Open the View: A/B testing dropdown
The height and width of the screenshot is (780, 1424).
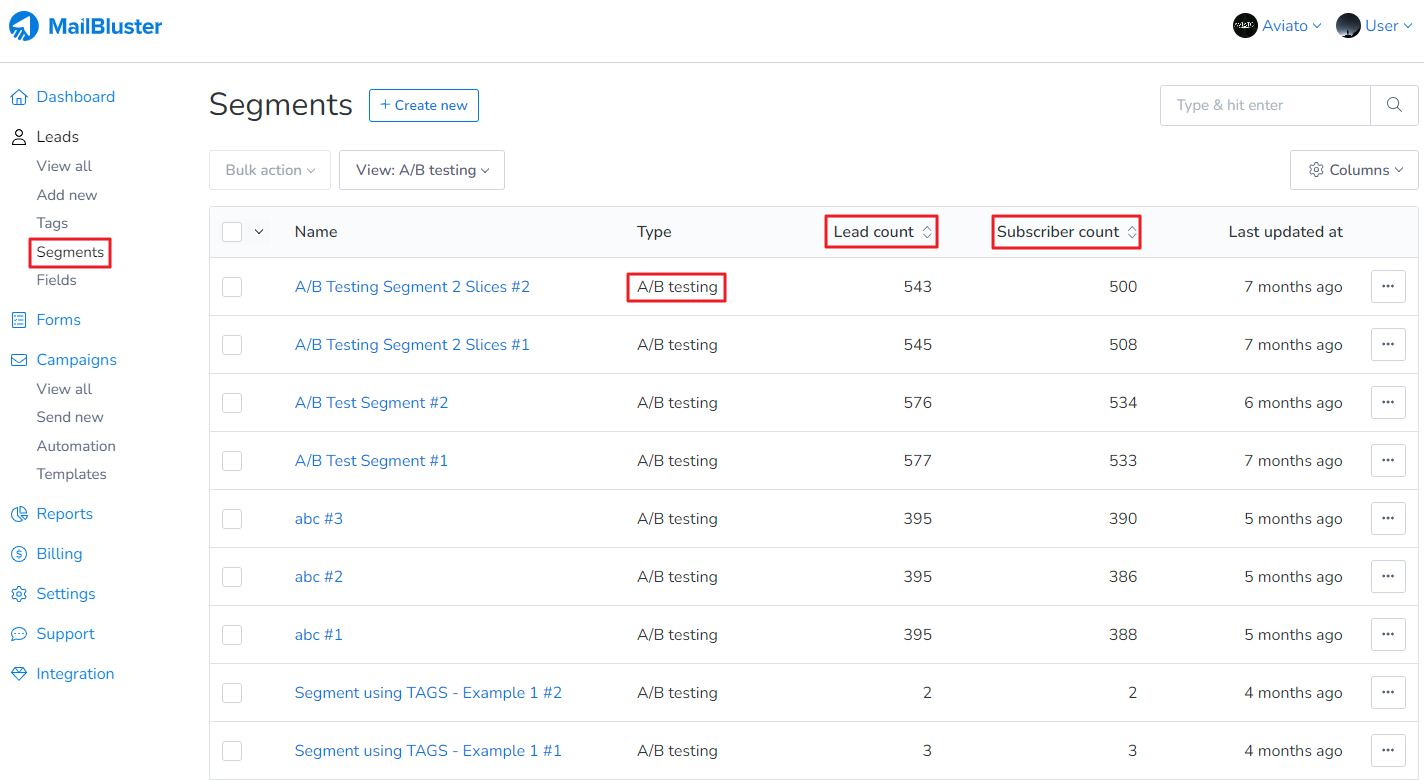click(421, 170)
